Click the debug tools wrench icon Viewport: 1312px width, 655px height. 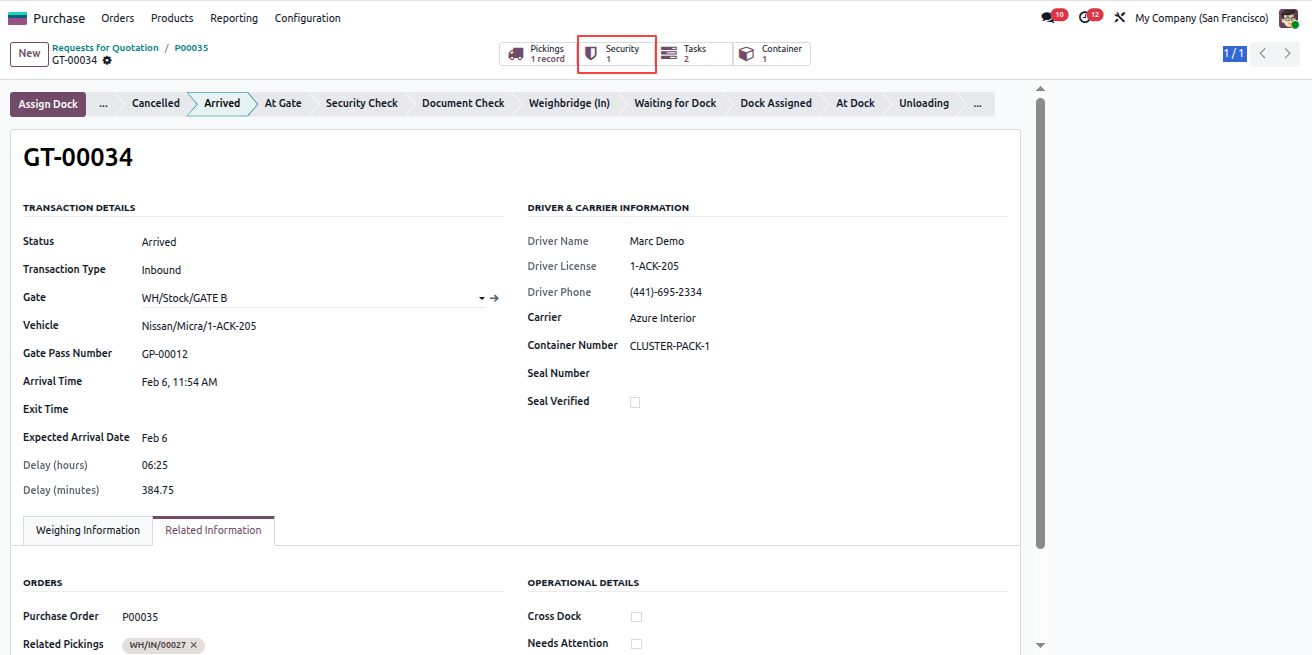coord(1120,18)
